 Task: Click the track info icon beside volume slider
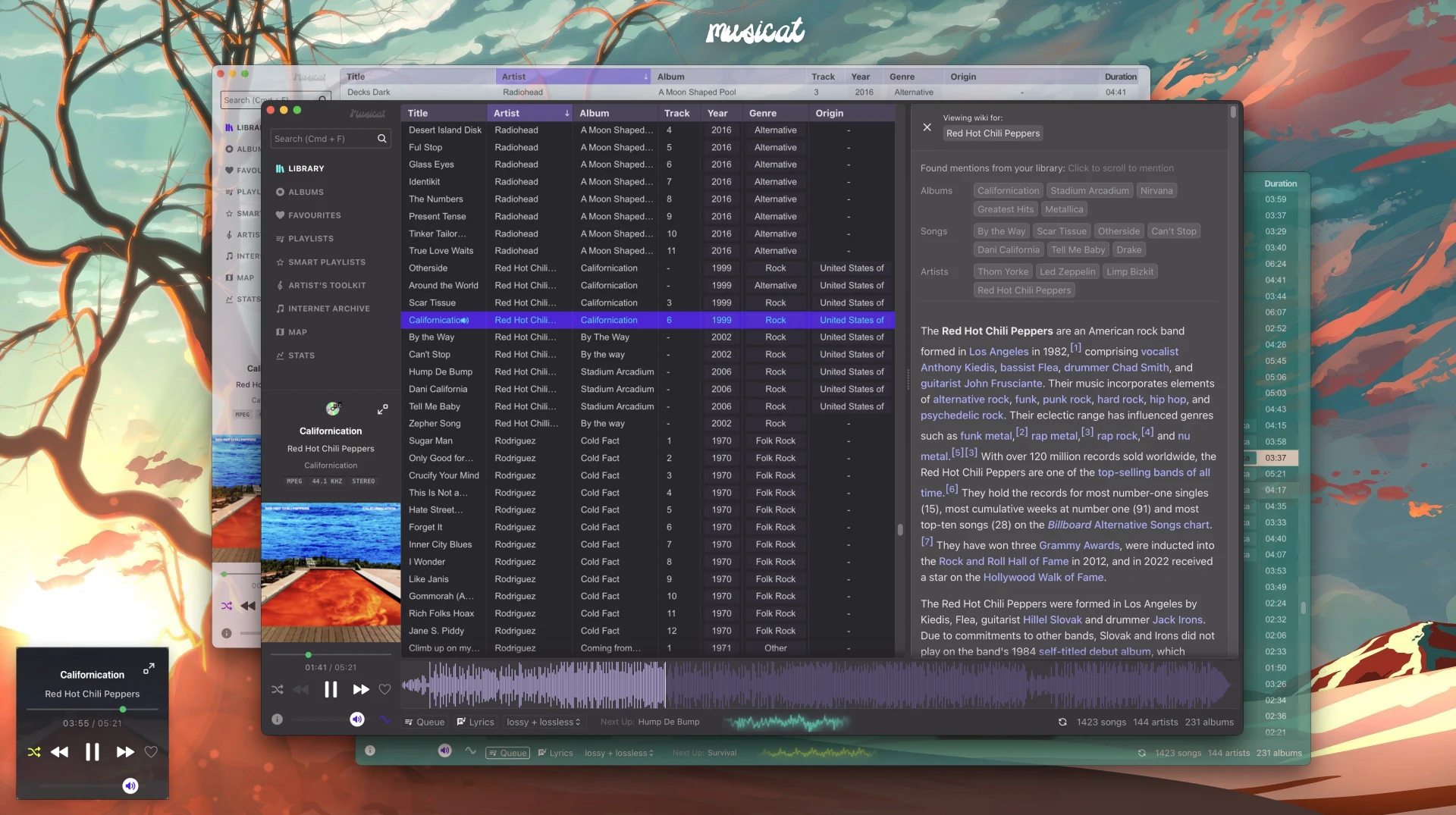coord(278,719)
